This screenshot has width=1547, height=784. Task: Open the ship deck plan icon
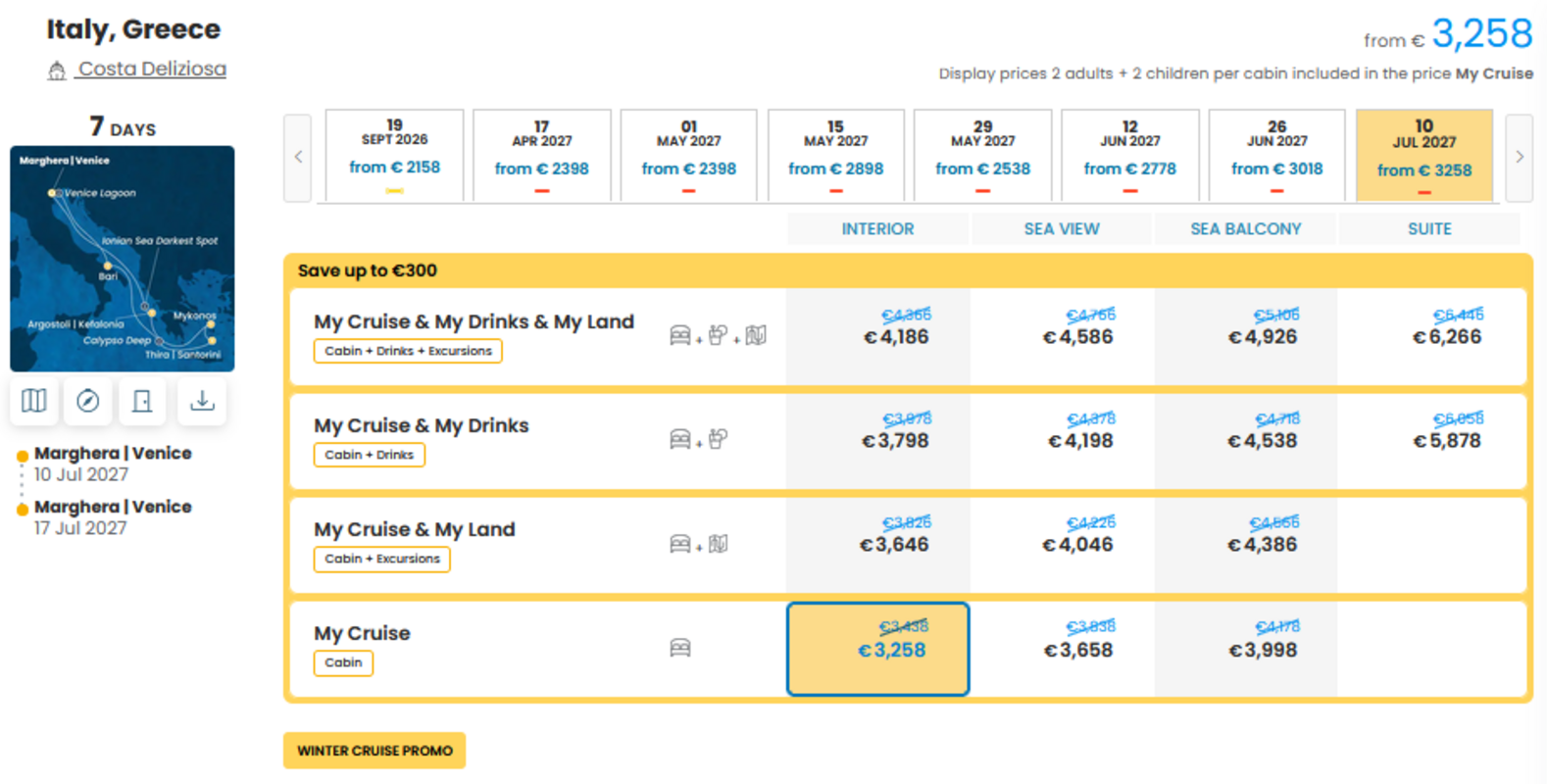tap(143, 401)
